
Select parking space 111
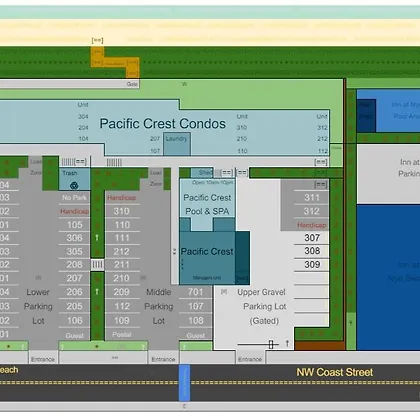(x=122, y=238)
